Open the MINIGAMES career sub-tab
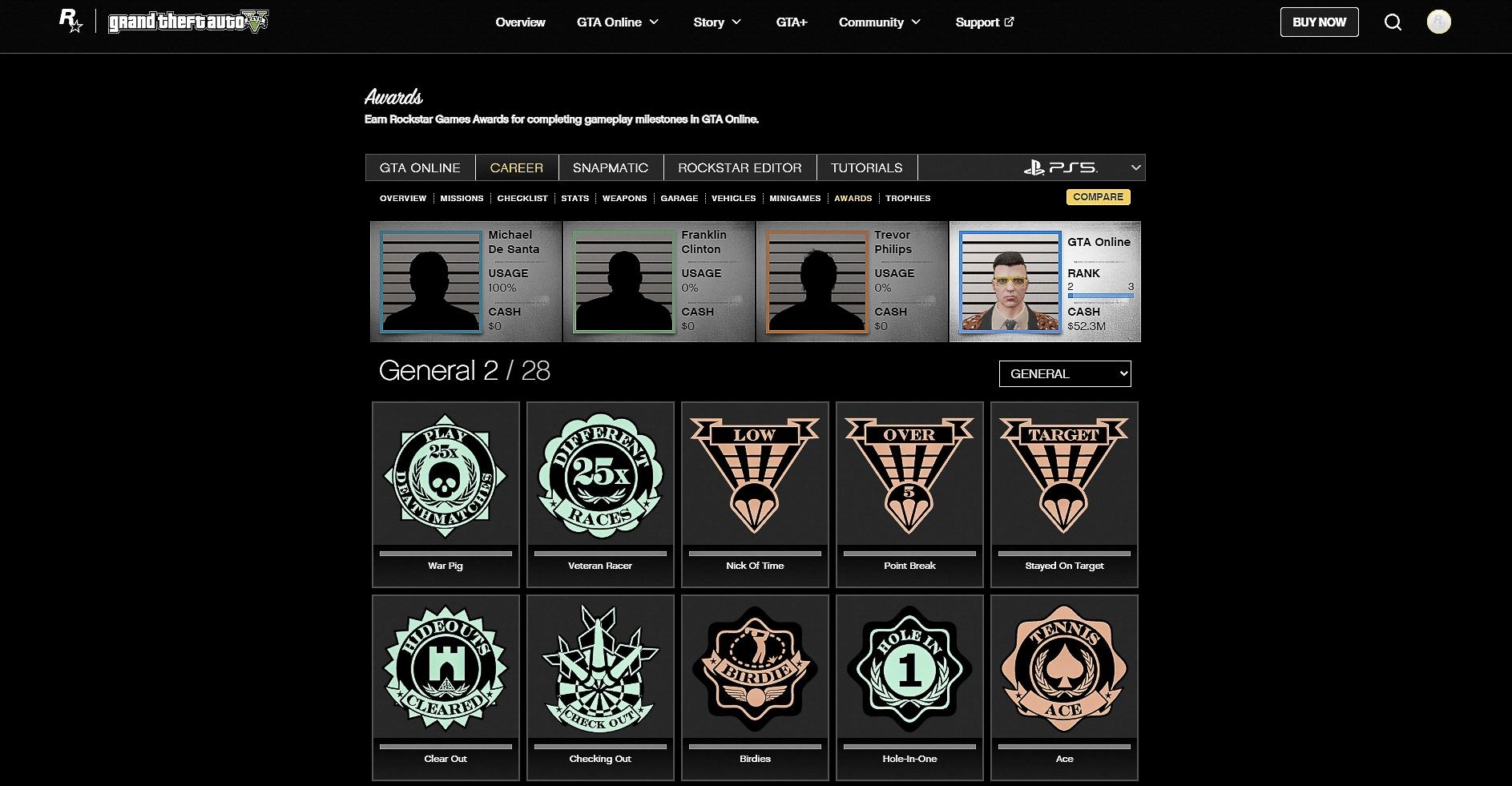This screenshot has width=1512, height=786. point(795,198)
